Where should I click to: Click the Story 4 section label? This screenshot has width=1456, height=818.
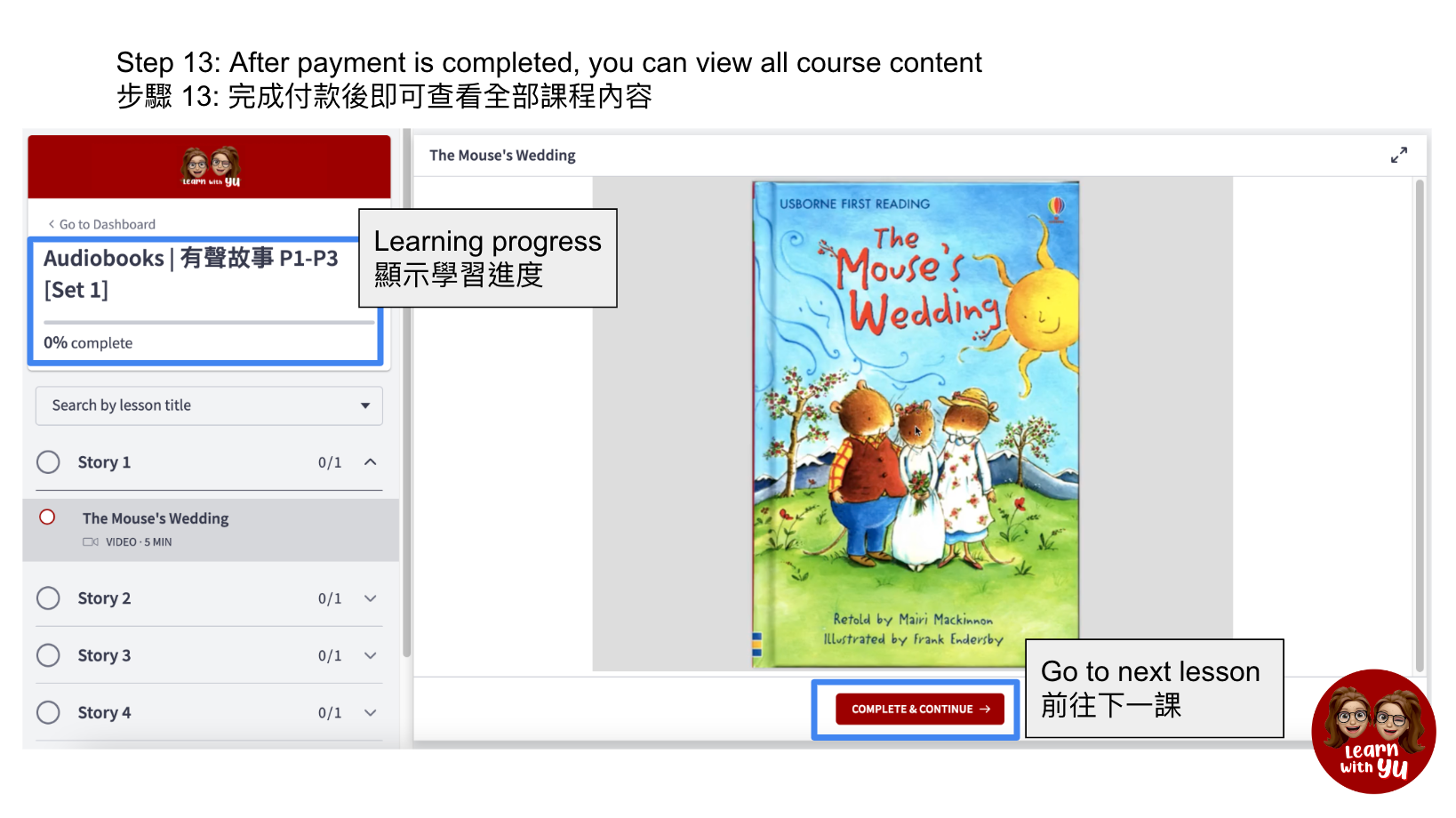coord(104,712)
